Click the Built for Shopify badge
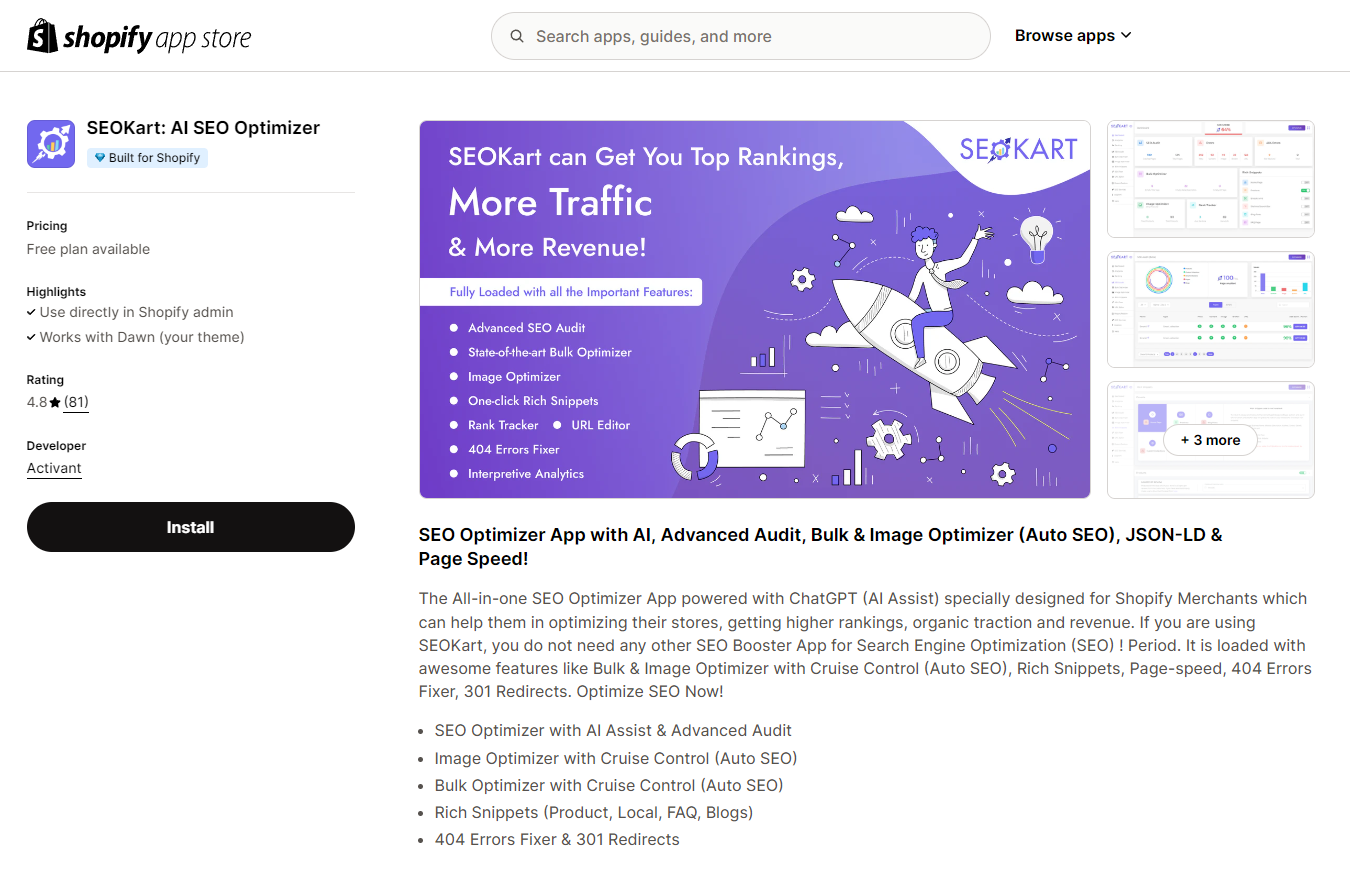 [147, 158]
